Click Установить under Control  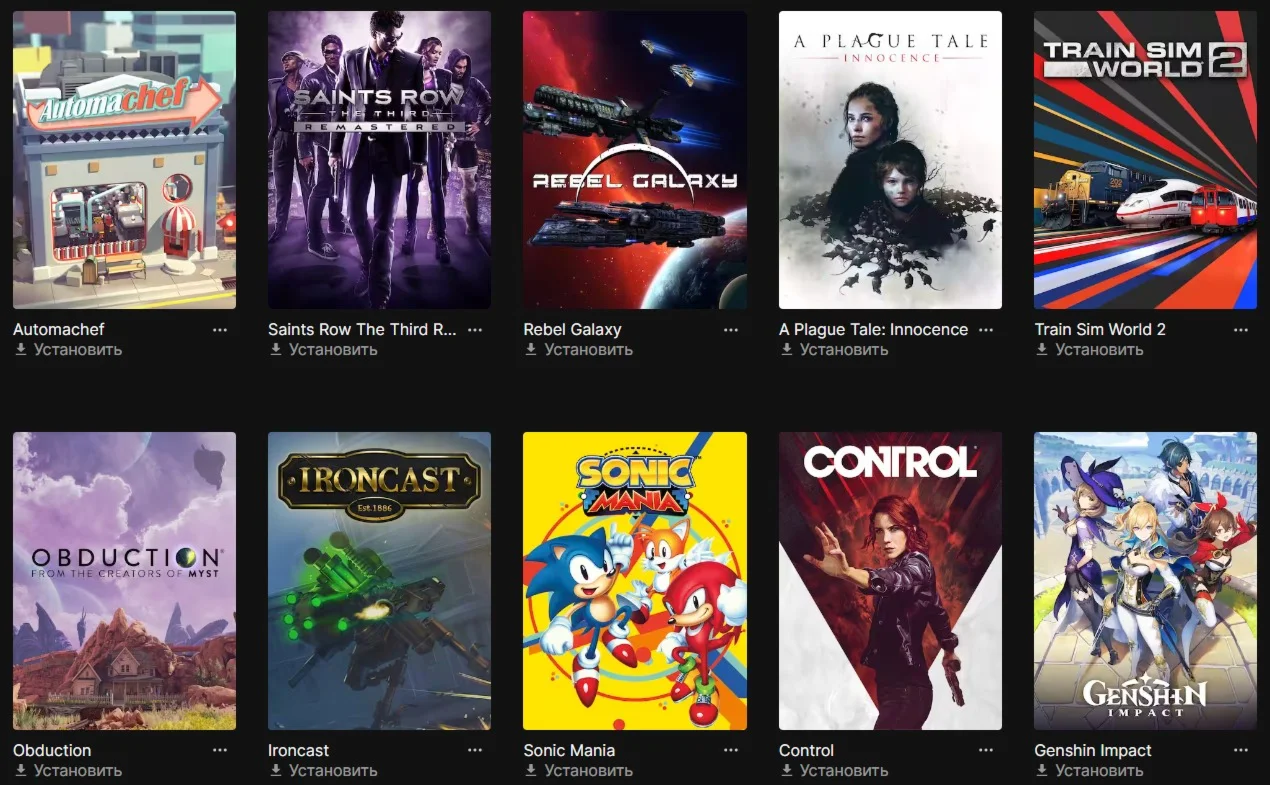844,770
